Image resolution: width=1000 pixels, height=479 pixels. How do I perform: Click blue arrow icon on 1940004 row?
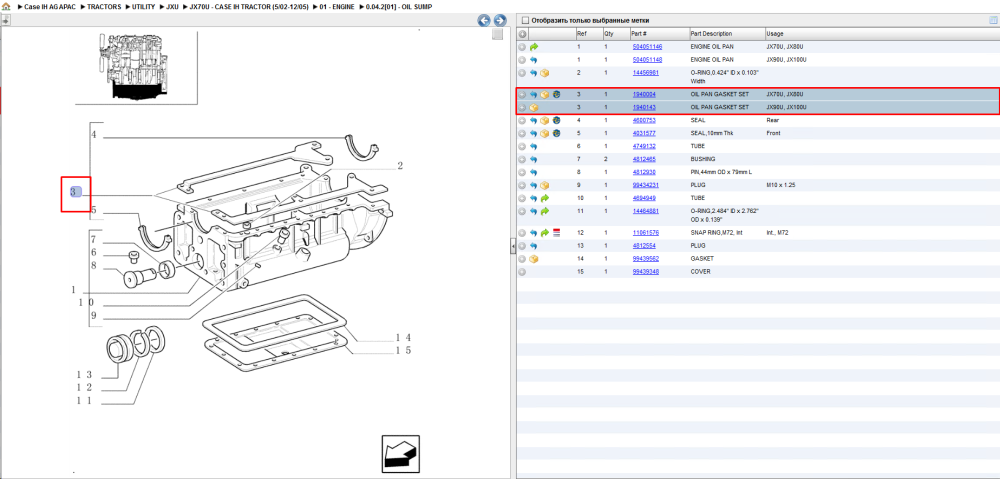point(534,94)
